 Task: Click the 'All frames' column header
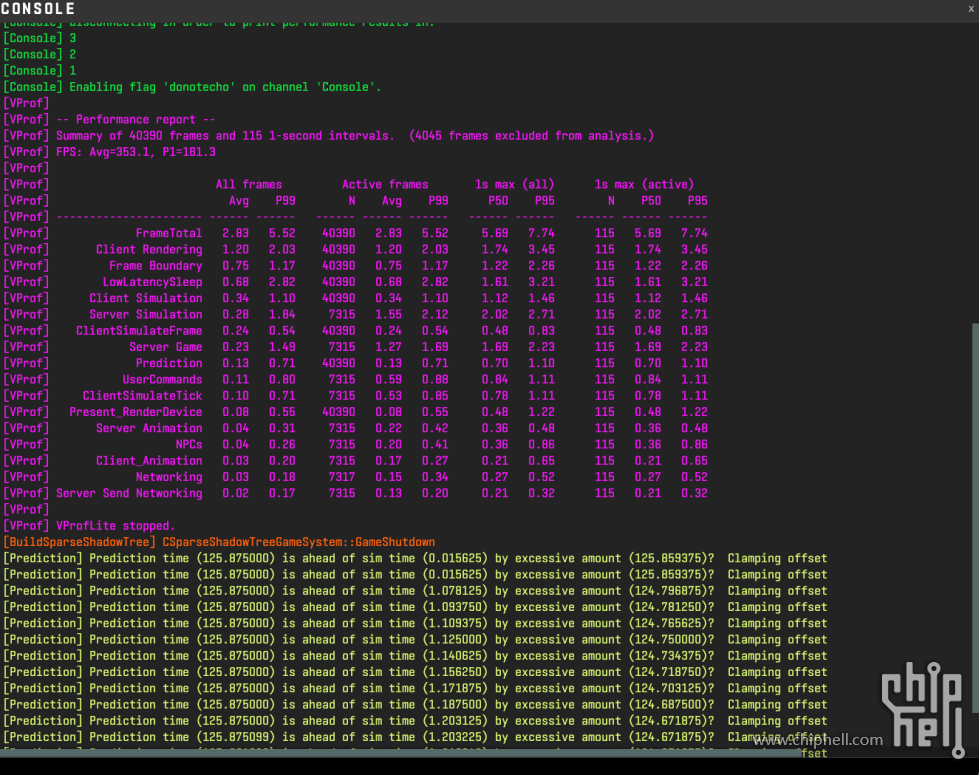[248, 184]
